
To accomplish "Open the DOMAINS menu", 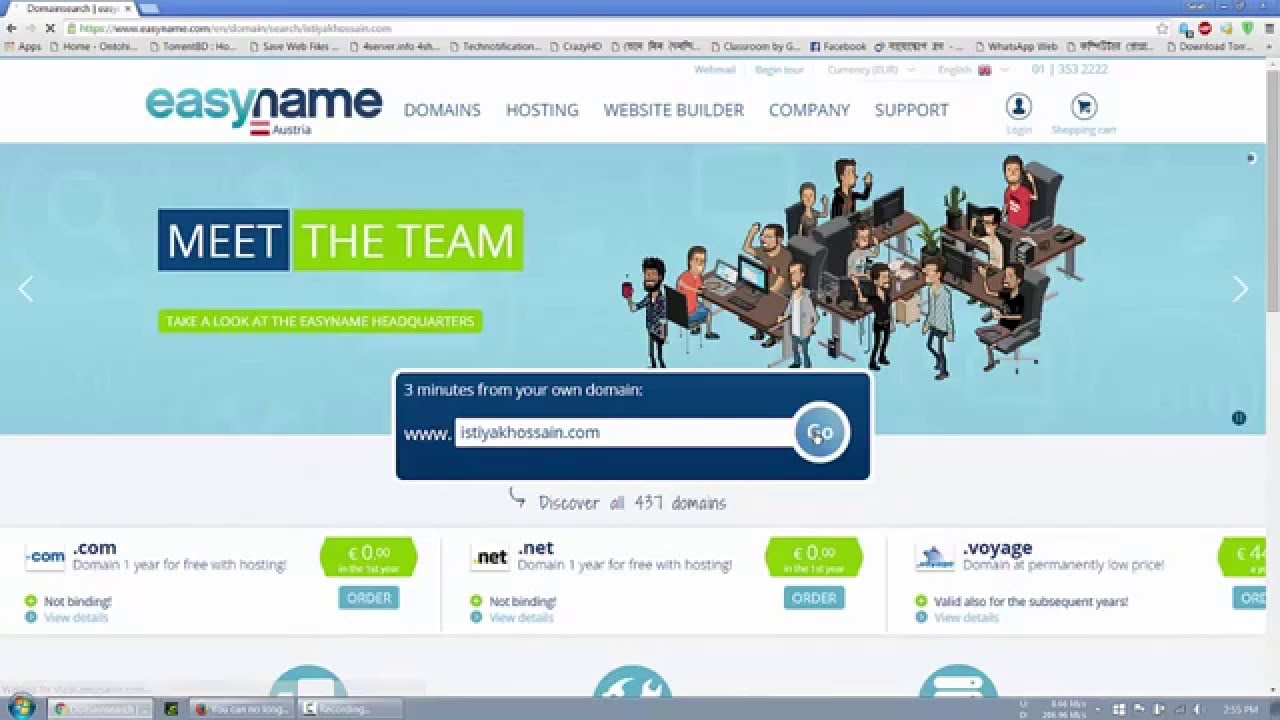I will [442, 110].
